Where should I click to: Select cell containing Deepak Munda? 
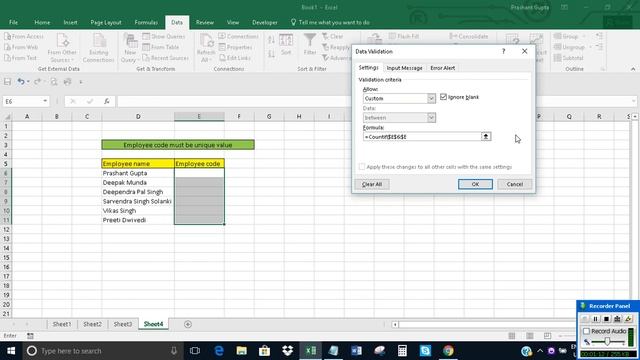[x=138, y=182]
